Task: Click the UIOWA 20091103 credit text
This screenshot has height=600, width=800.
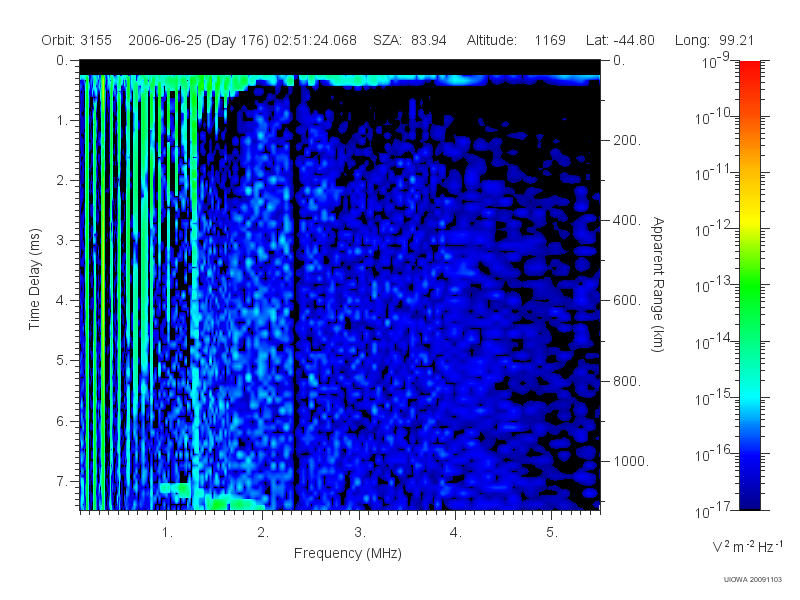Action: [x=753, y=580]
